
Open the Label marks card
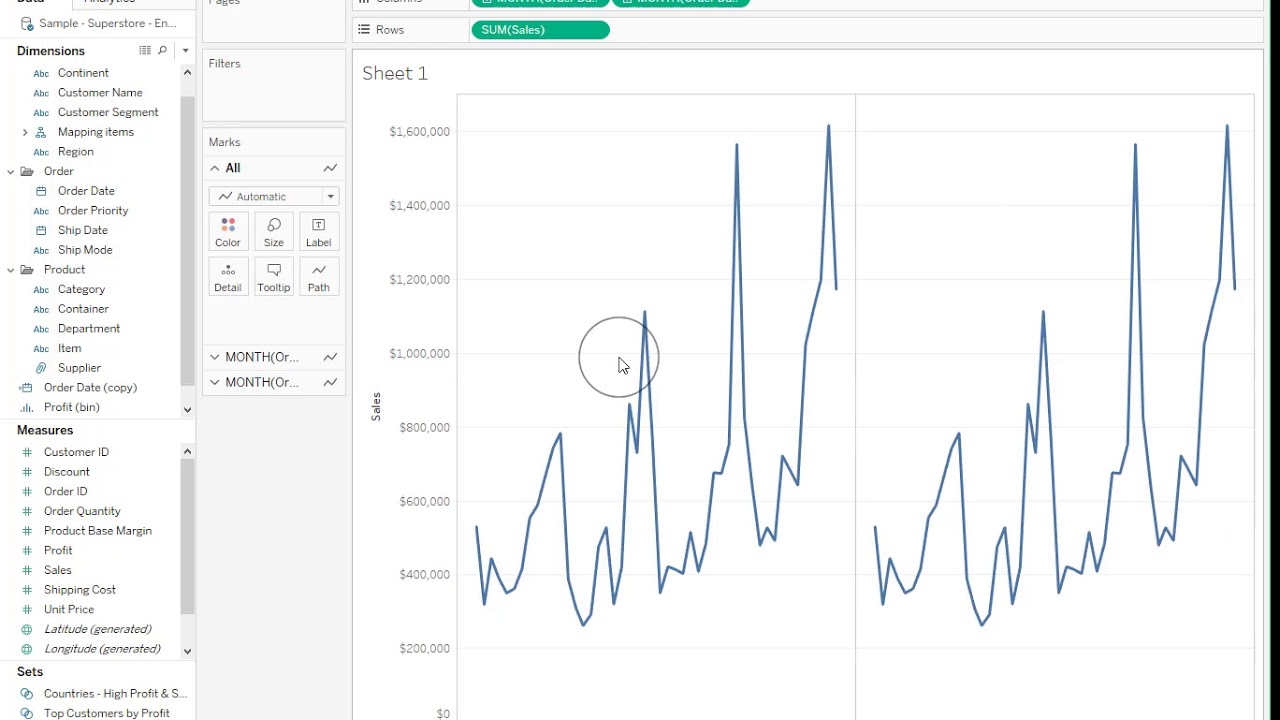click(319, 232)
